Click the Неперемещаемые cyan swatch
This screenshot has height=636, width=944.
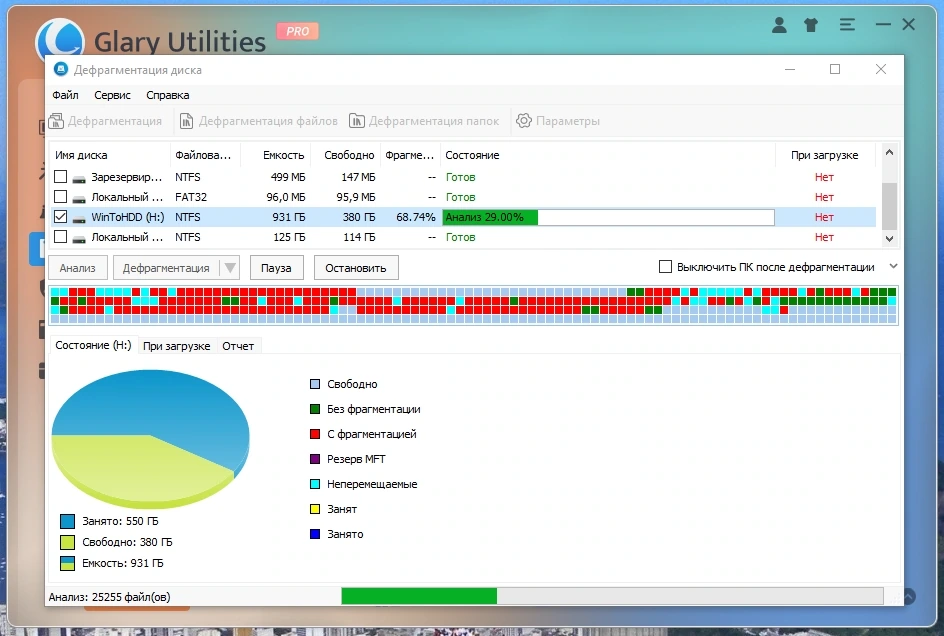click(314, 484)
